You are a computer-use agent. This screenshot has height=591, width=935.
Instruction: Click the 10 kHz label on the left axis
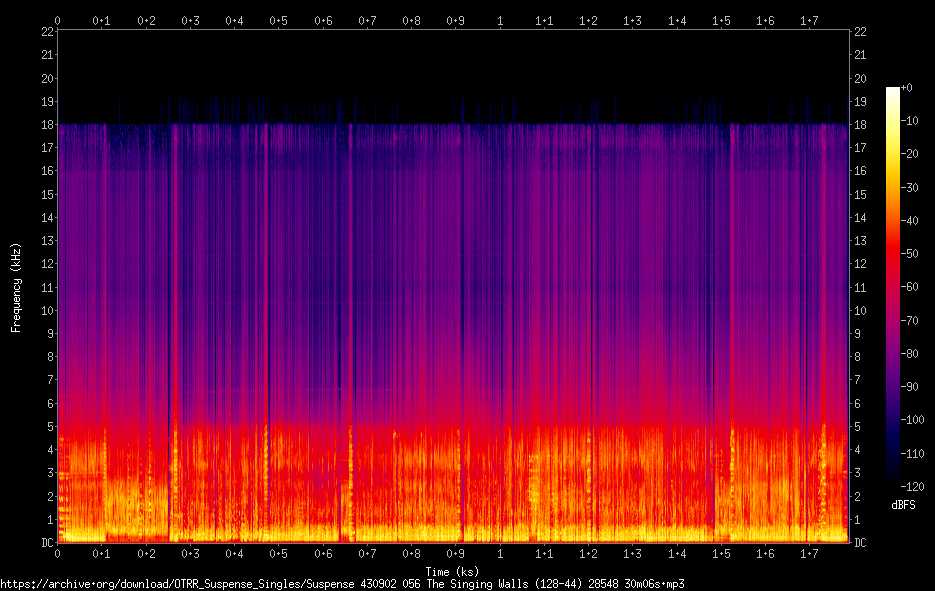(47, 311)
